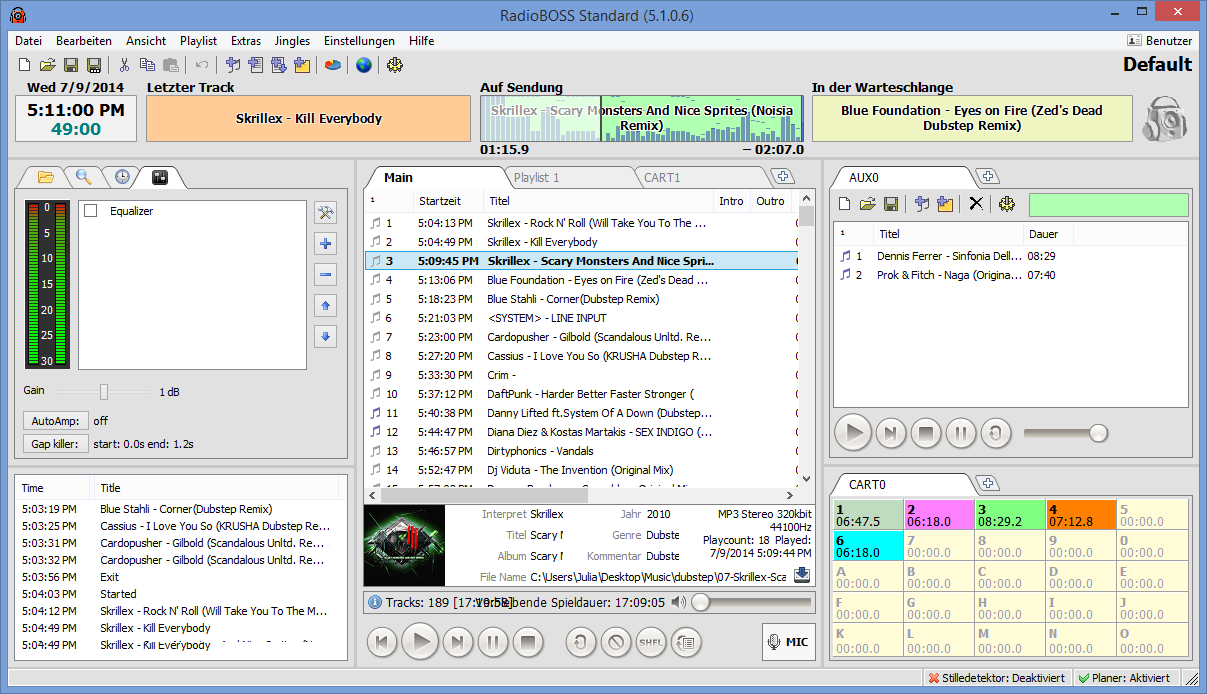Screen dimensions: 1207x694
Task: Add a folder via the main toolbar folder-plus icon
Action: (303, 65)
